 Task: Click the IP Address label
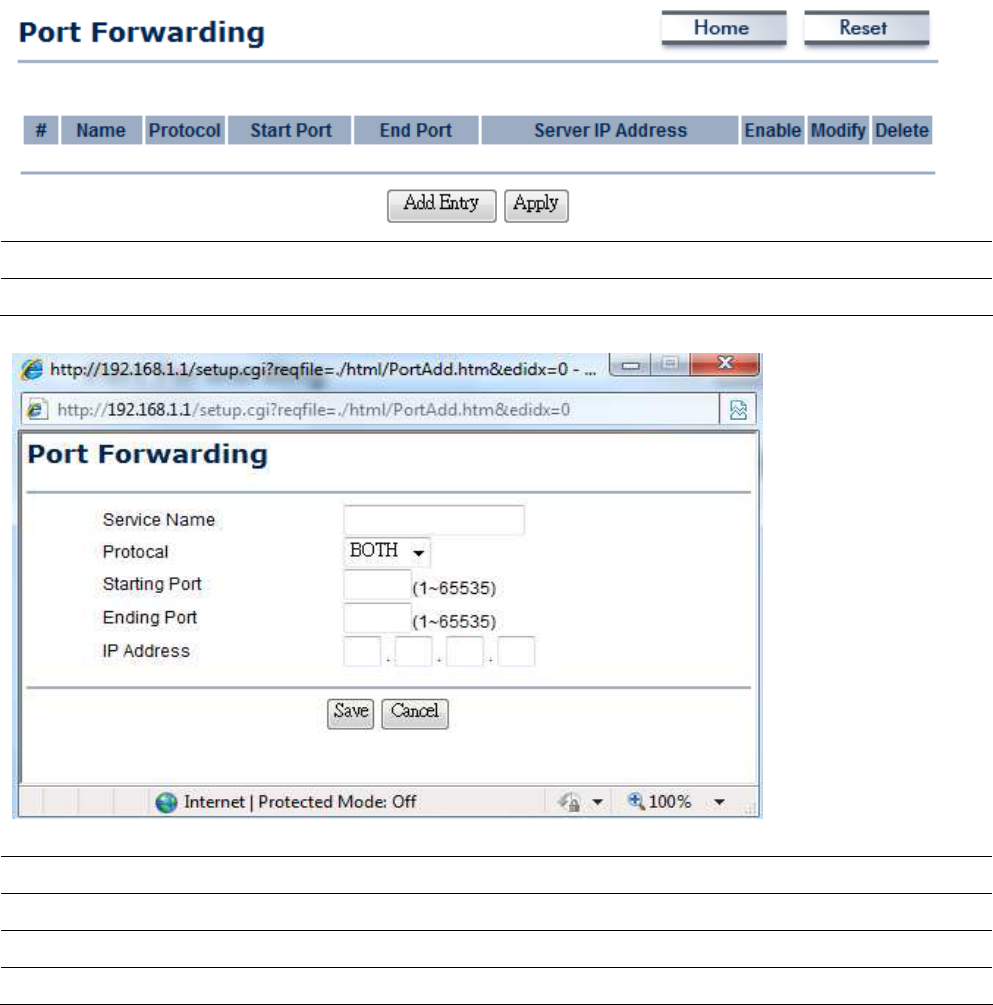pyautogui.click(x=146, y=651)
